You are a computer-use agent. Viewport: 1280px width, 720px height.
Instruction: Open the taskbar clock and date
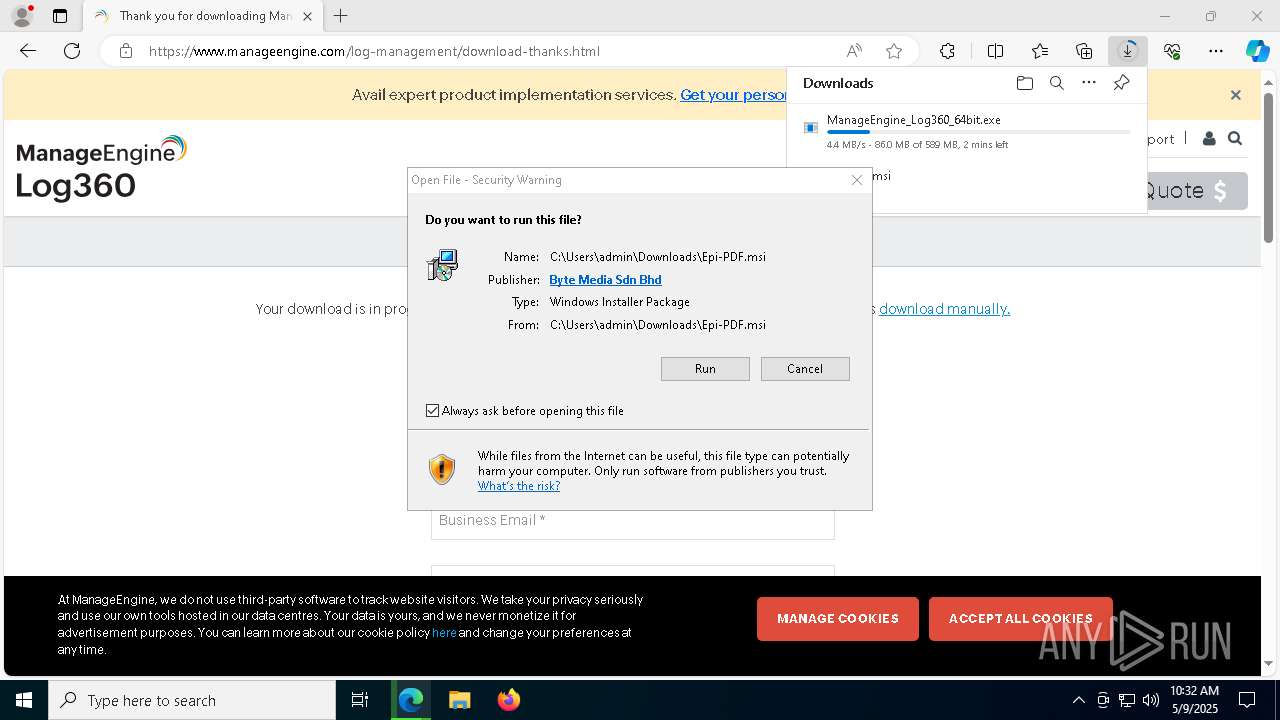click(x=1194, y=700)
